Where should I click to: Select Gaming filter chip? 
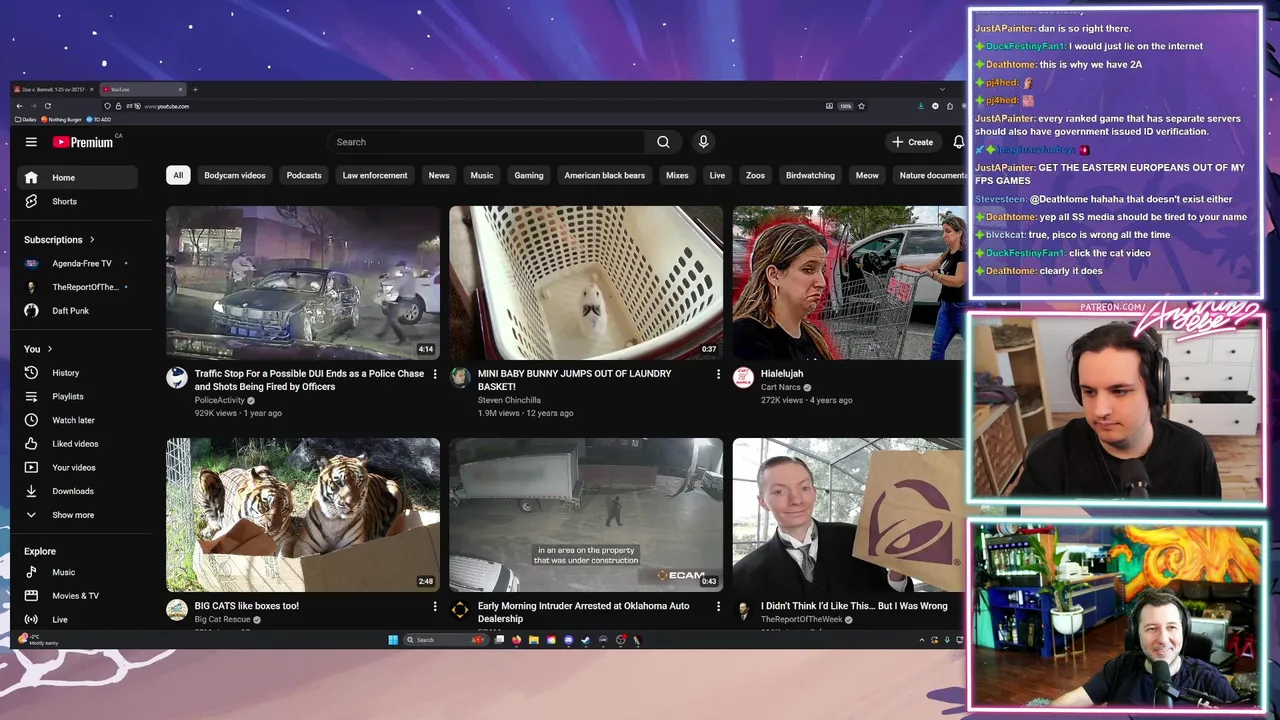click(x=529, y=175)
